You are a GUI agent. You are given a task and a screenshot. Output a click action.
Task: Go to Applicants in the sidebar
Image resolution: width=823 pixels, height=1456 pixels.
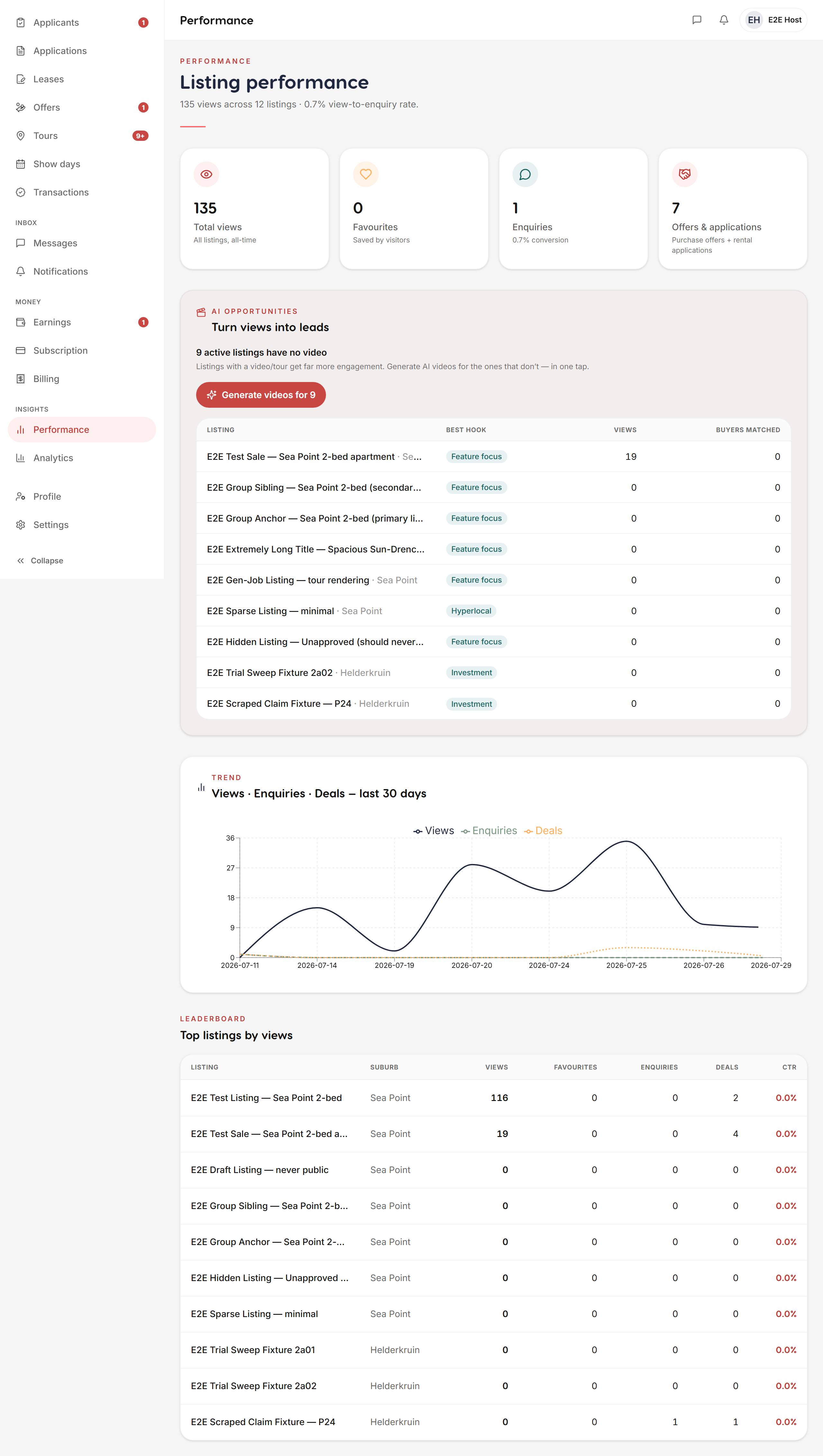[x=82, y=23]
